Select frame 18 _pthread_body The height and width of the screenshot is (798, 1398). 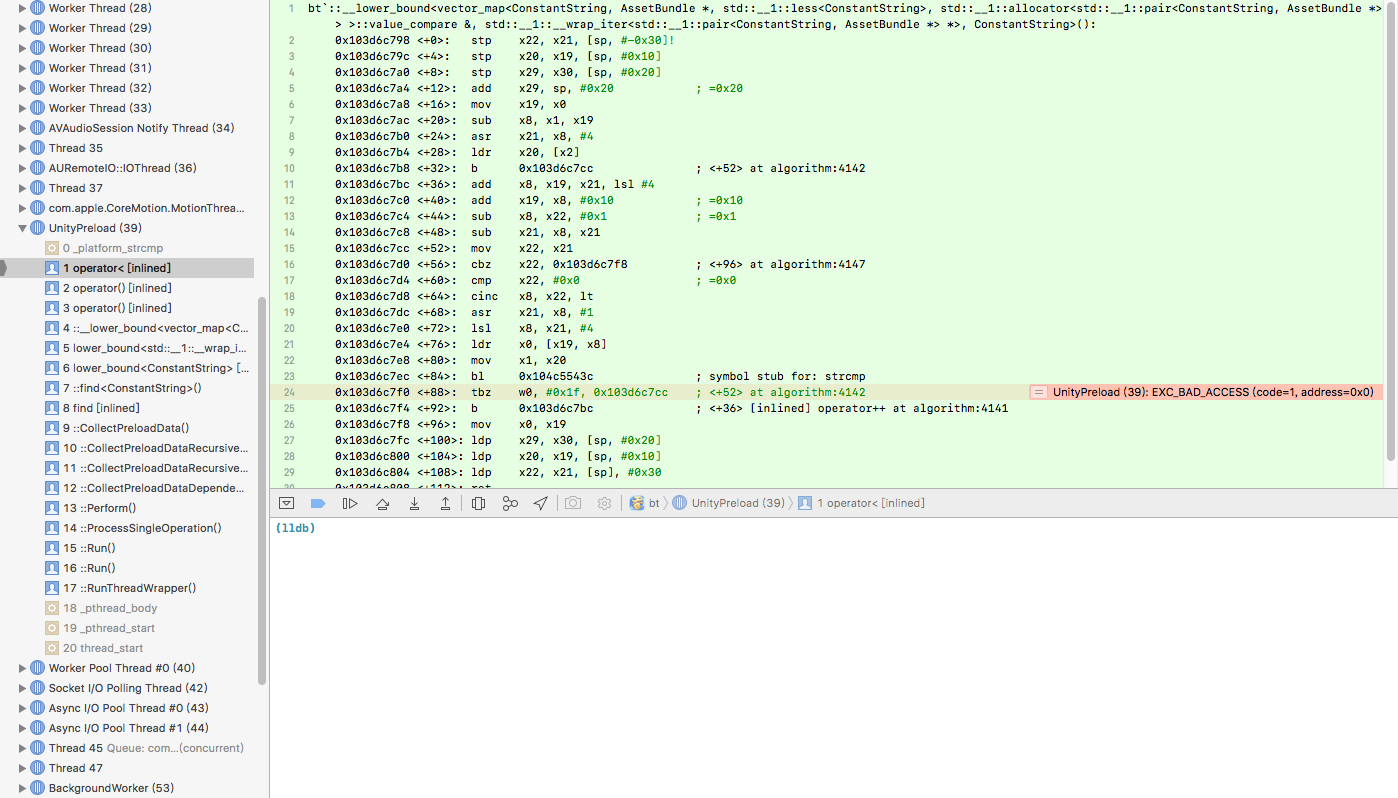click(127, 608)
